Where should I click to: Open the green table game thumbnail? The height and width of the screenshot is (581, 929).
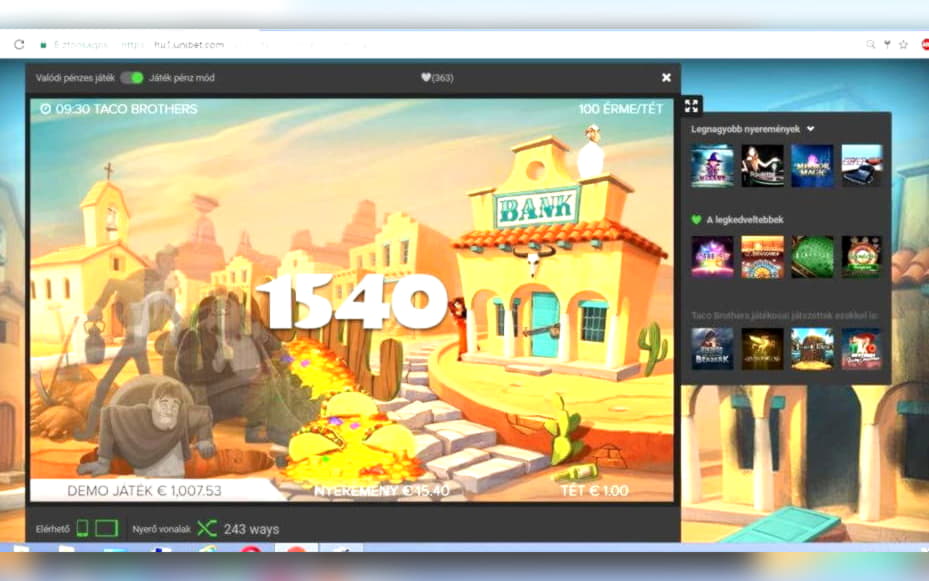[812, 257]
